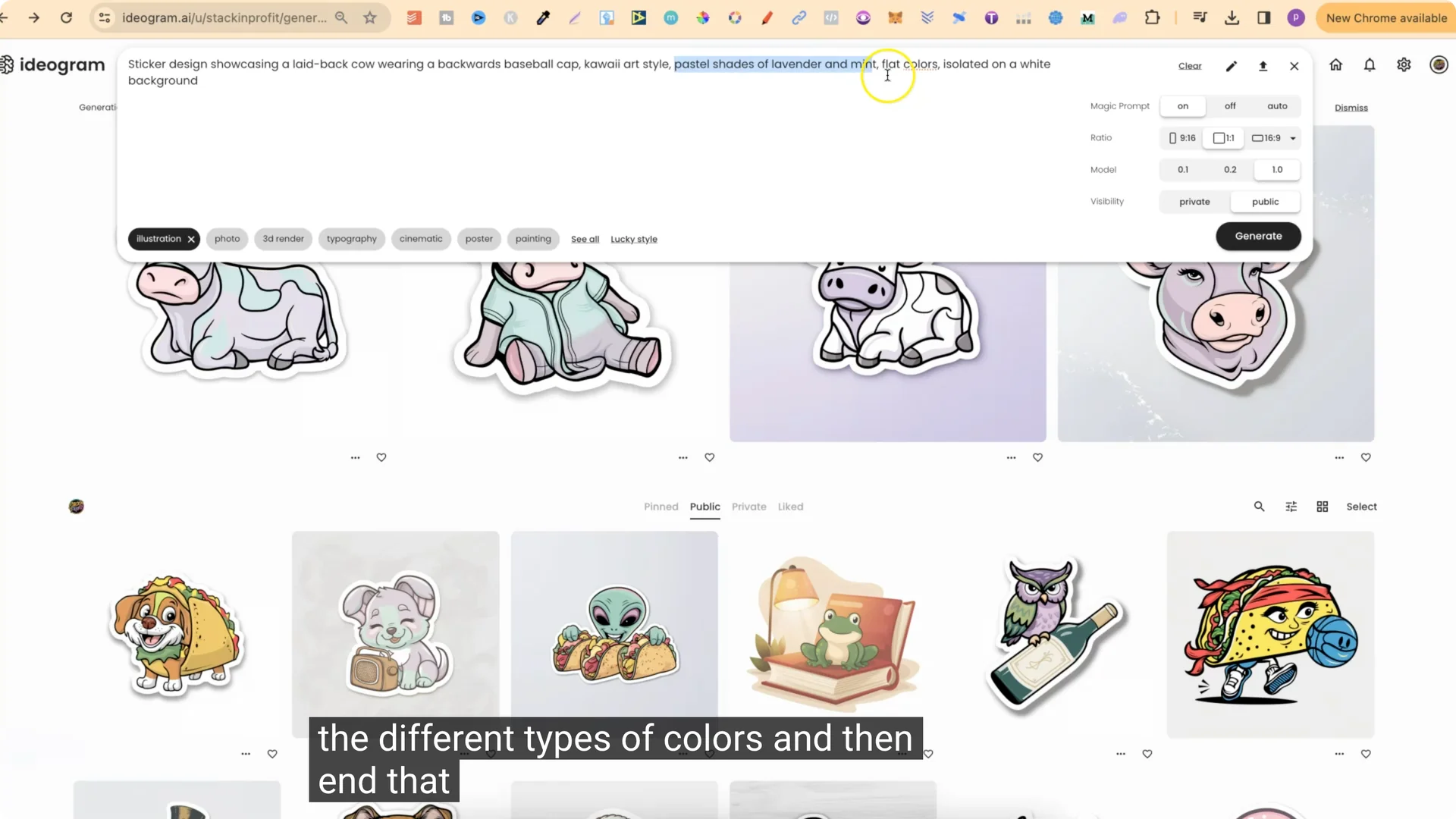Image resolution: width=1456 pixels, height=819 pixels.
Task: Search generations with the magnifier icon
Action: 1259,506
